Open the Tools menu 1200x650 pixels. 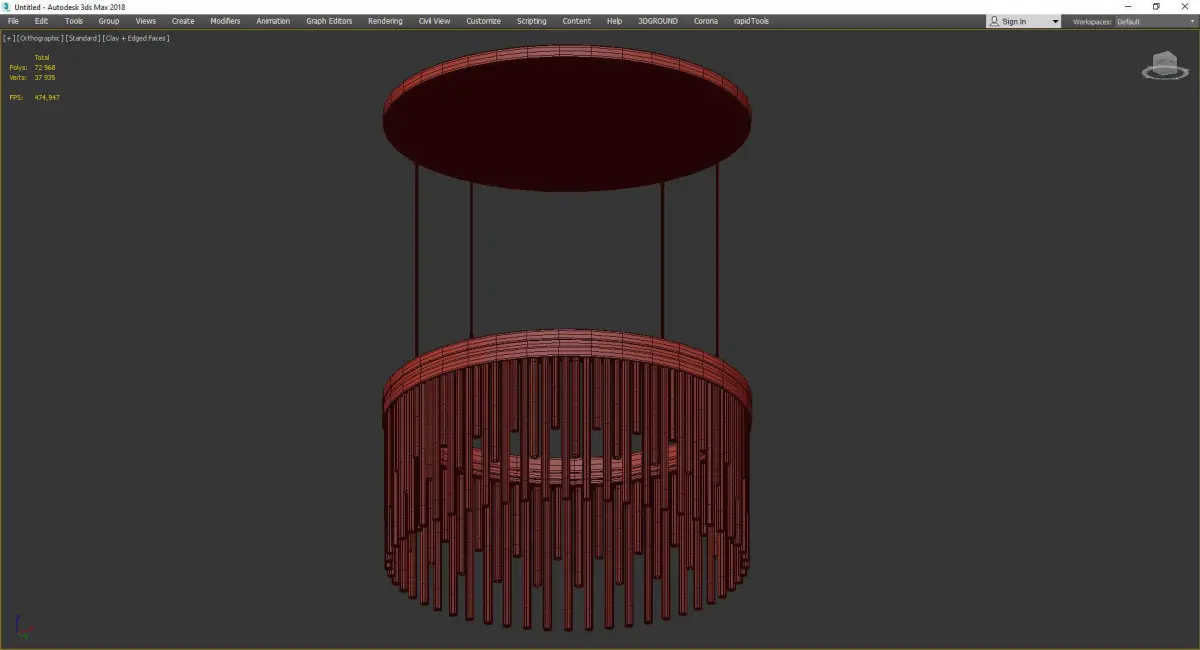[74, 21]
